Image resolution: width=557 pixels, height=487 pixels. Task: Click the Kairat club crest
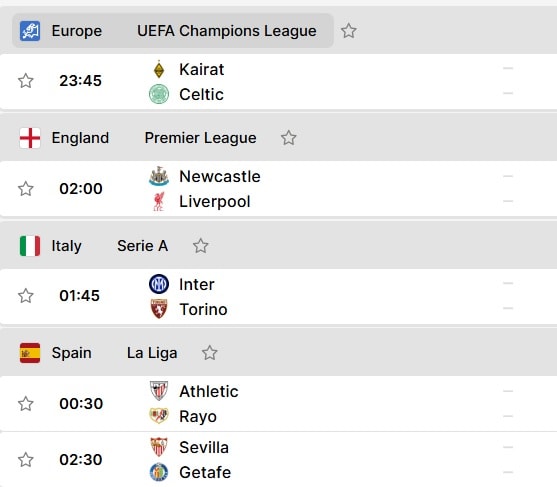(x=159, y=69)
